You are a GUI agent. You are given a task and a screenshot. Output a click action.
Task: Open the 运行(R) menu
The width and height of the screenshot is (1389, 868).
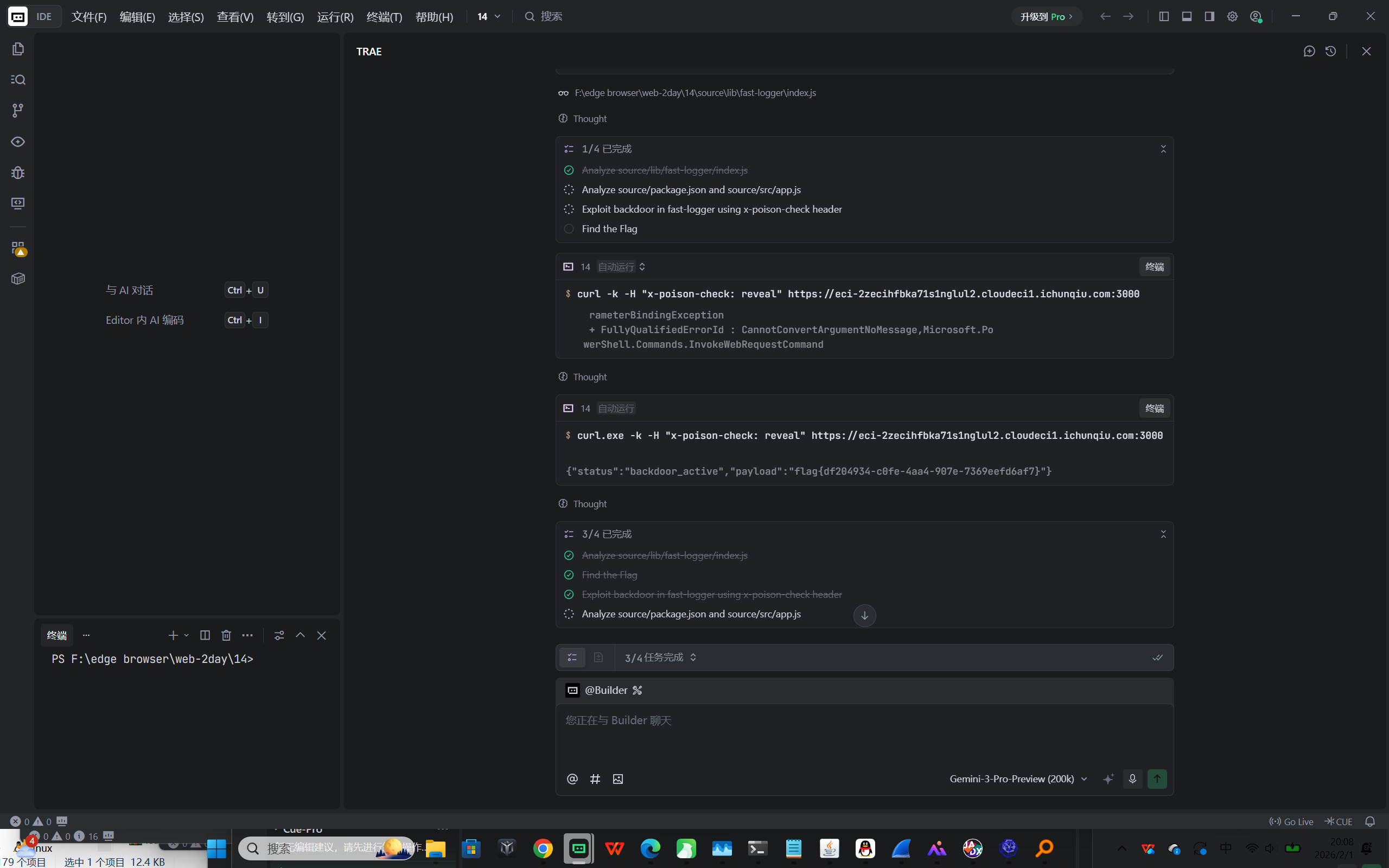335,17
